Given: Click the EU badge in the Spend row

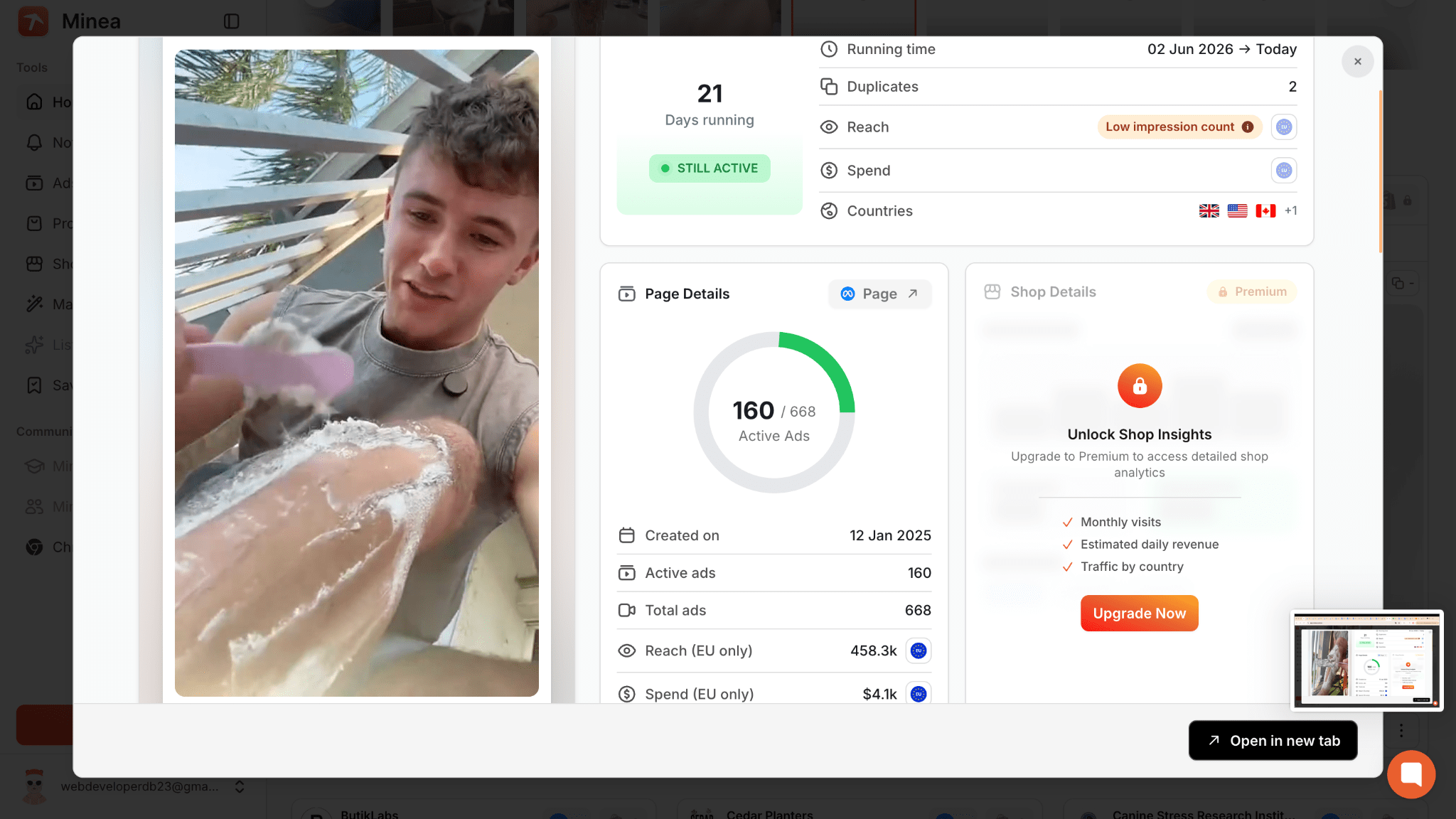Looking at the screenshot, I should [1283, 171].
